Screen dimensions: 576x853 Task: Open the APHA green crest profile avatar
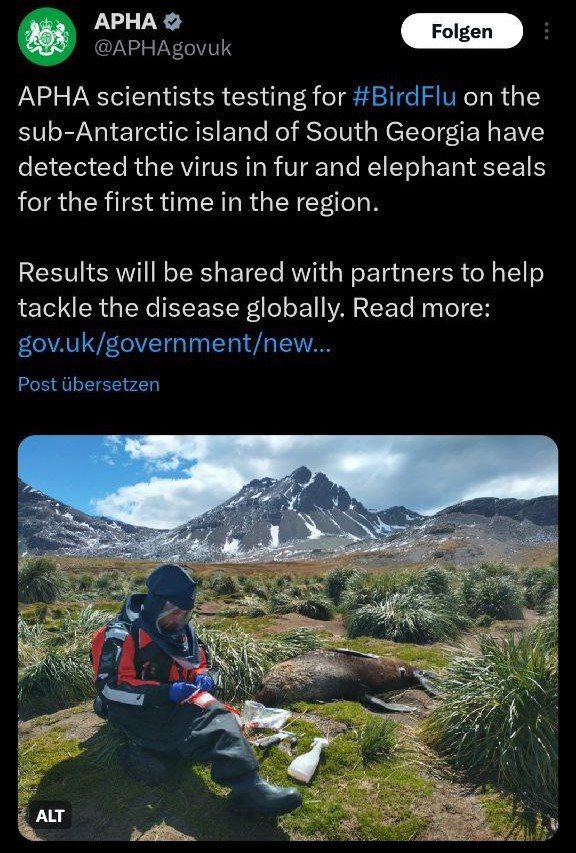pyautogui.click(x=47, y=37)
